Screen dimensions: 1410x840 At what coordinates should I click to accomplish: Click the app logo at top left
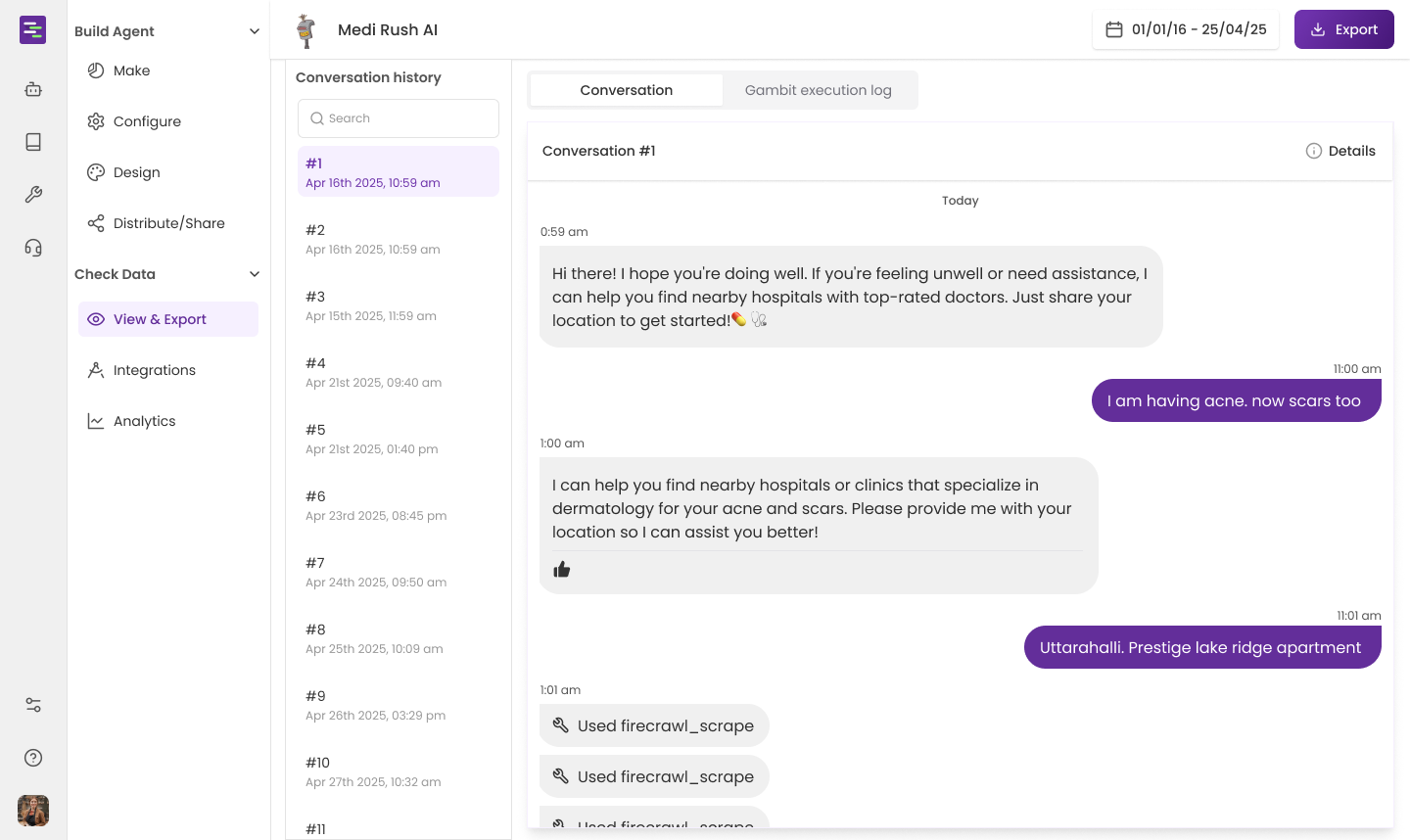[33, 29]
